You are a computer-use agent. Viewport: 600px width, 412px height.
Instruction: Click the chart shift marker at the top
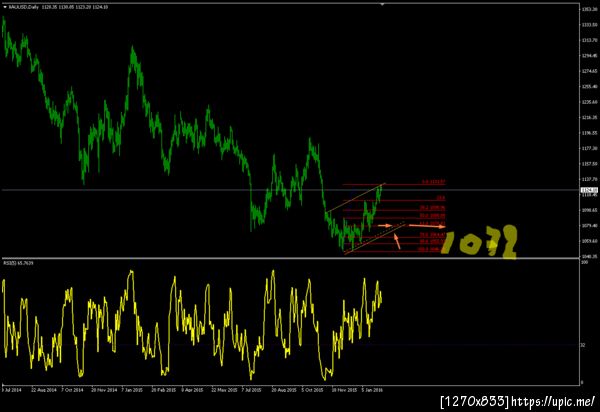[x=382, y=5]
